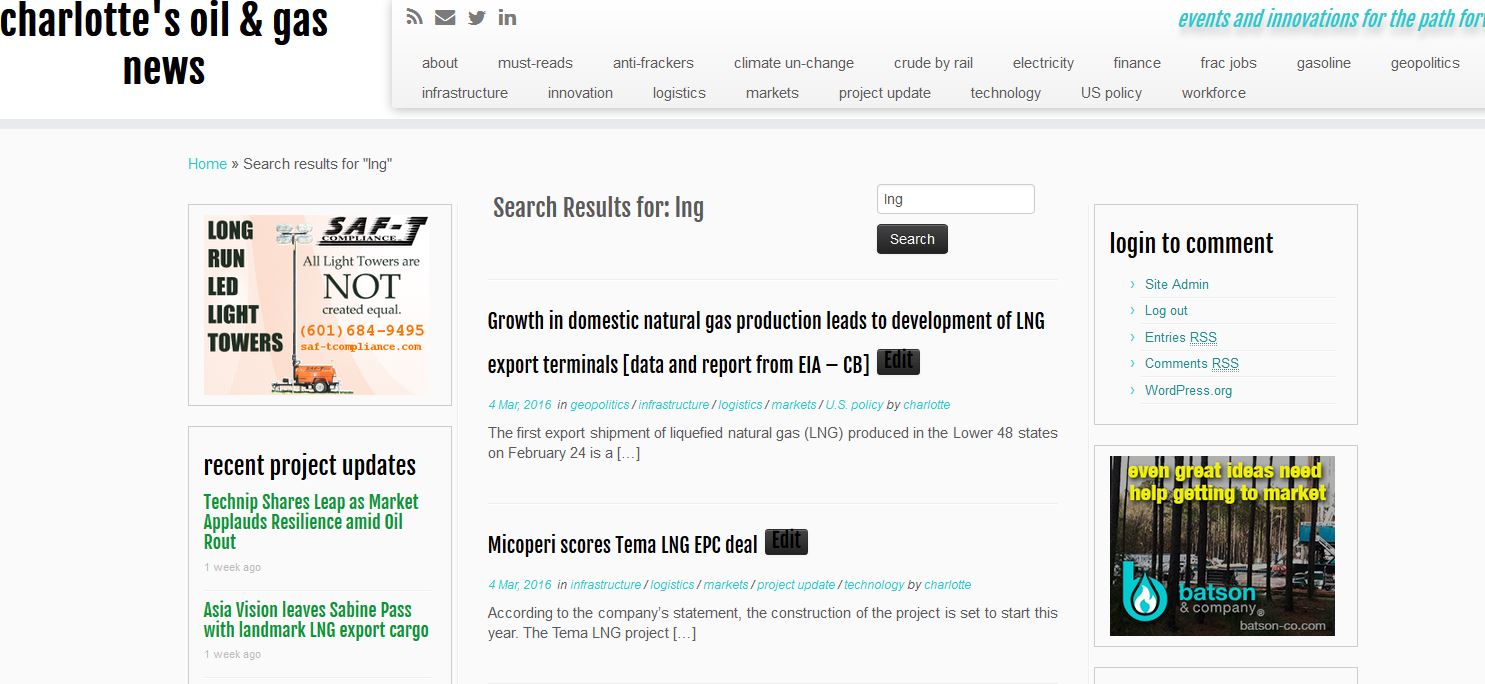
Task: Select 'crude by rail' in navigation
Action: [933, 63]
